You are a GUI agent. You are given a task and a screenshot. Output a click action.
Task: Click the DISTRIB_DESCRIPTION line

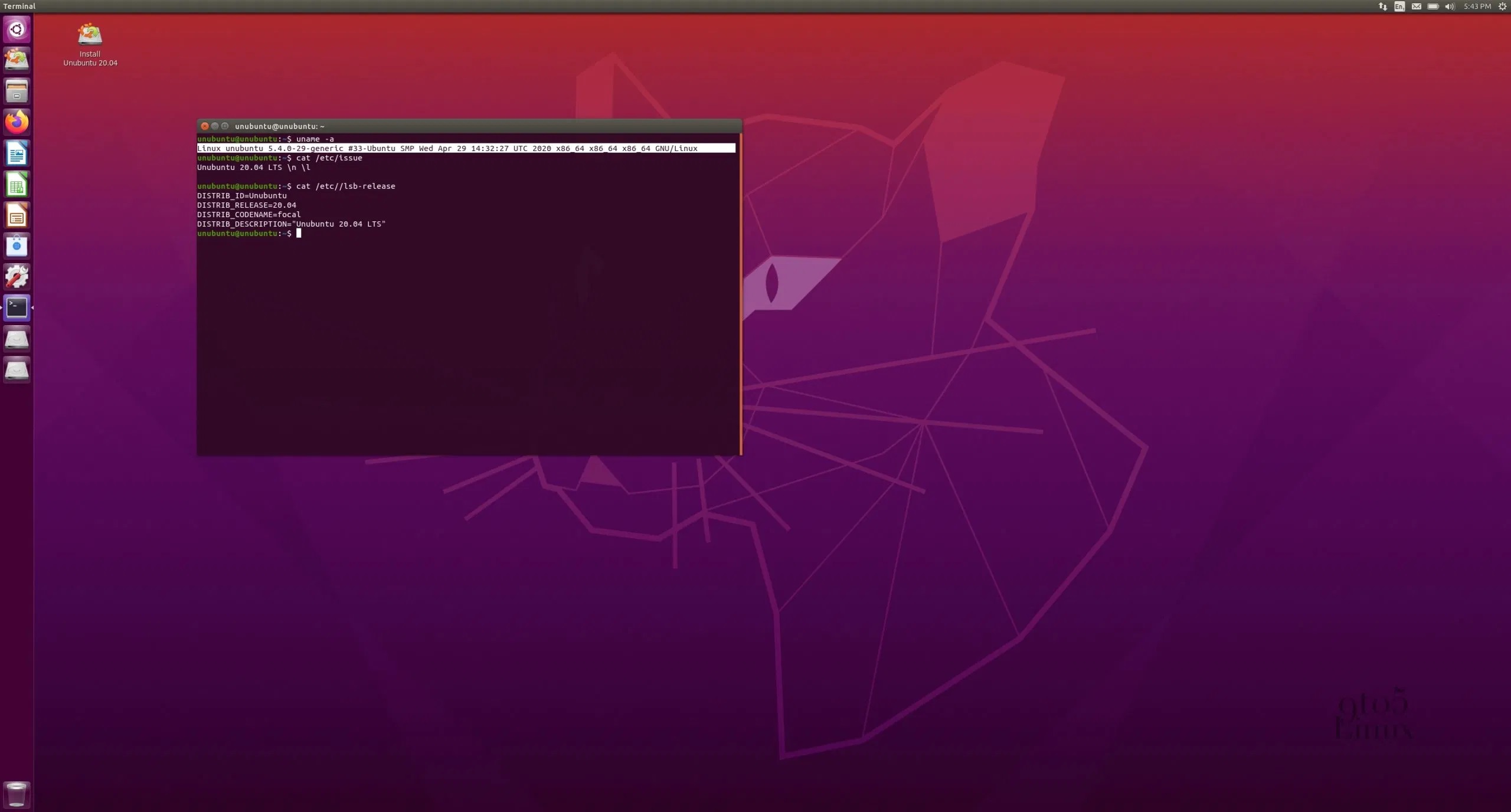292,224
